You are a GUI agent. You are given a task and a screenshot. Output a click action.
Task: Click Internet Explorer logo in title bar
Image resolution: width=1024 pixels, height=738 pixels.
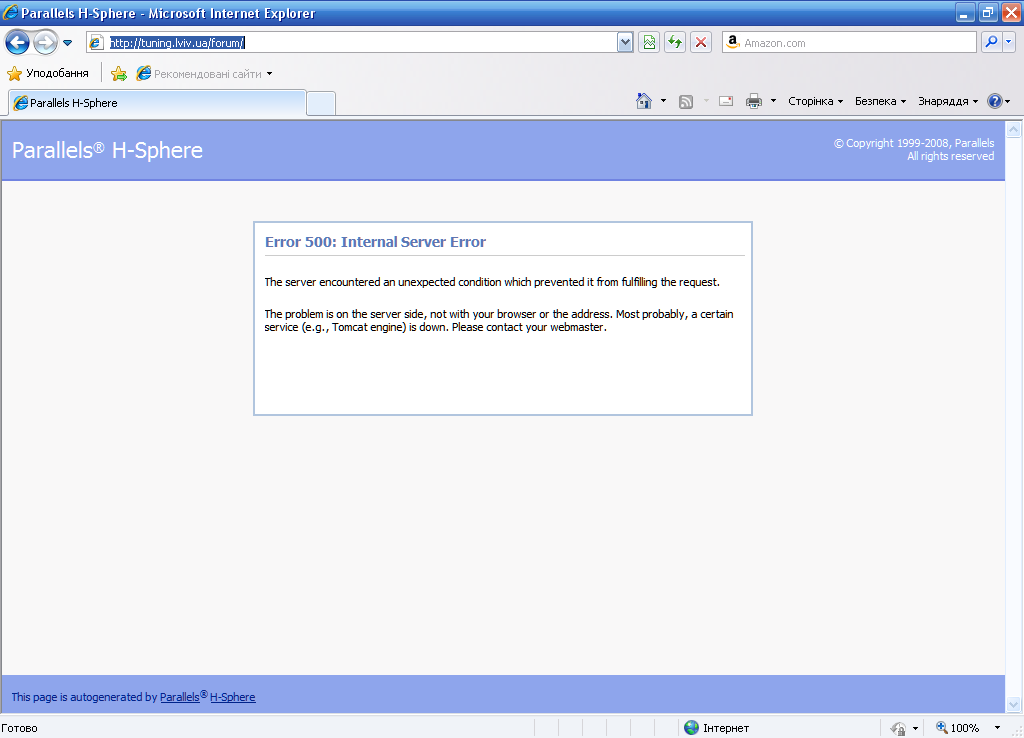click(10, 12)
